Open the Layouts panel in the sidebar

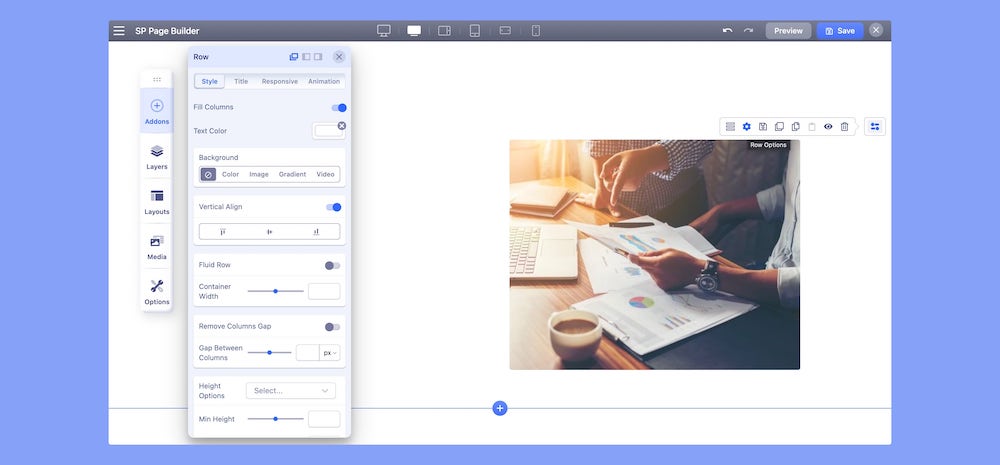[156, 201]
